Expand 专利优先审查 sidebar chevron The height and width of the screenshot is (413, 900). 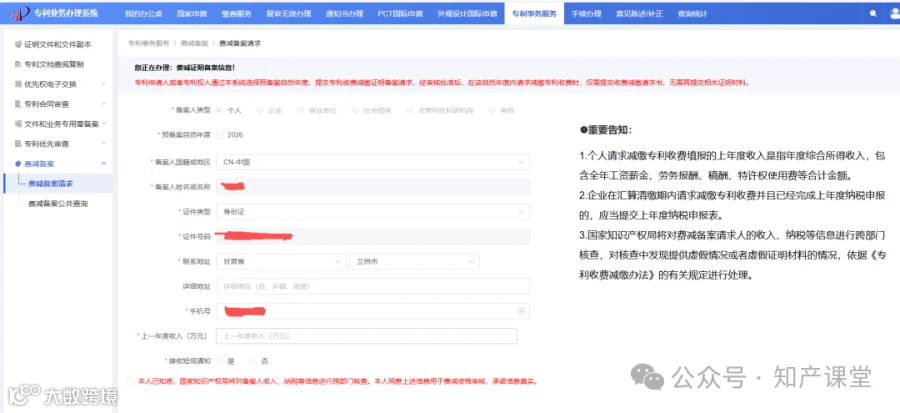(104, 143)
